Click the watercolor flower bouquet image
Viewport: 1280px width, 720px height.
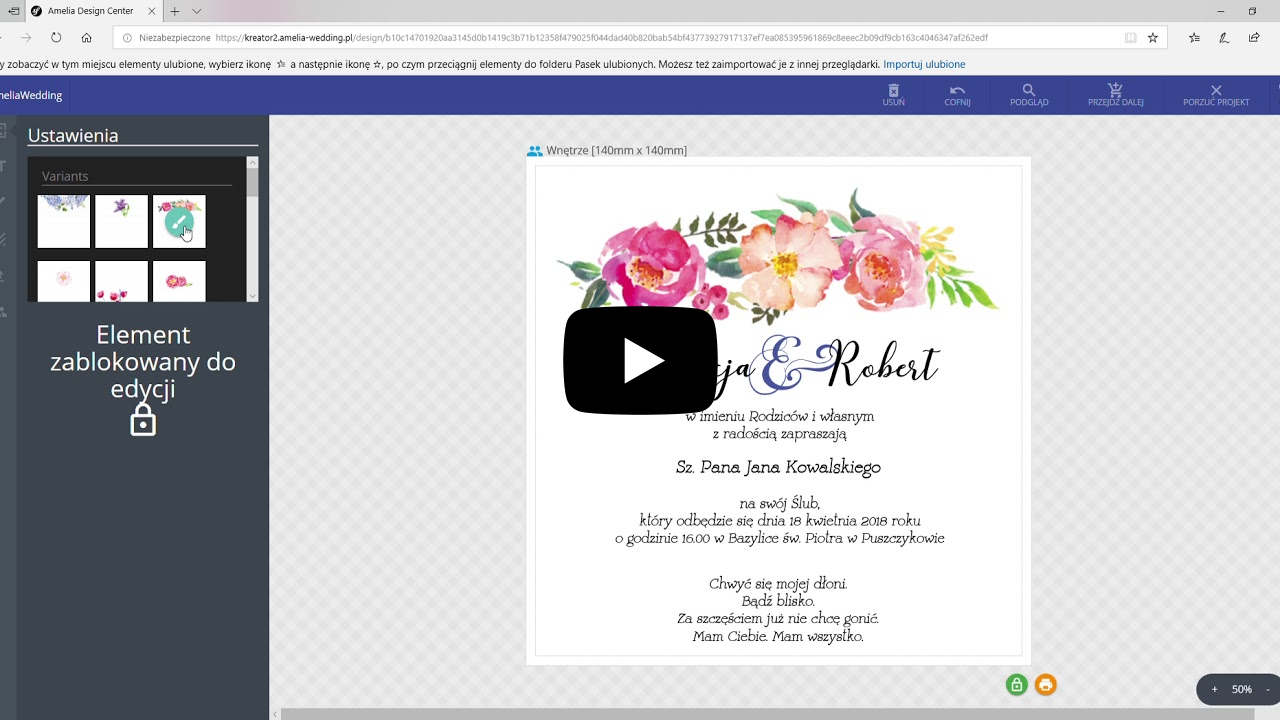coord(778,255)
